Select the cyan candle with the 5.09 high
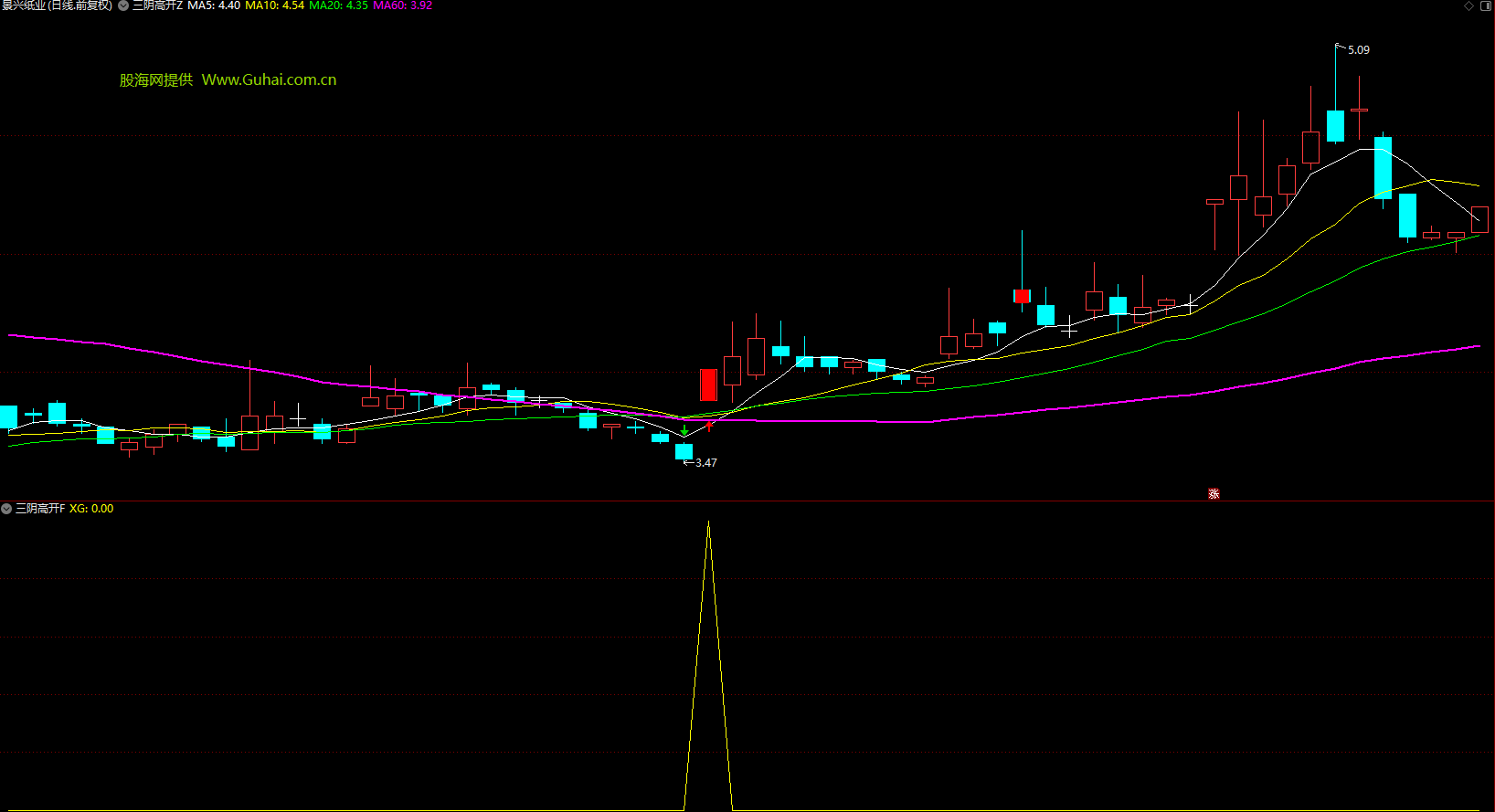 point(1335,126)
